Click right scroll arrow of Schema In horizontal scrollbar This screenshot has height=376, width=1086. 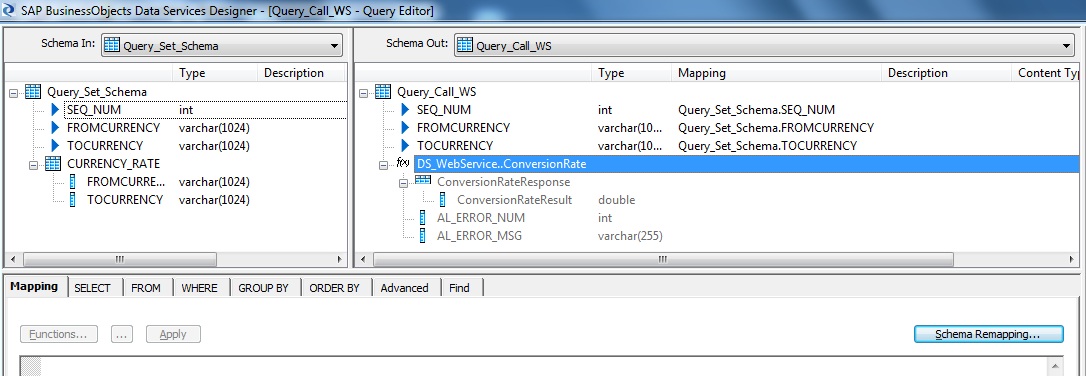coord(339,259)
